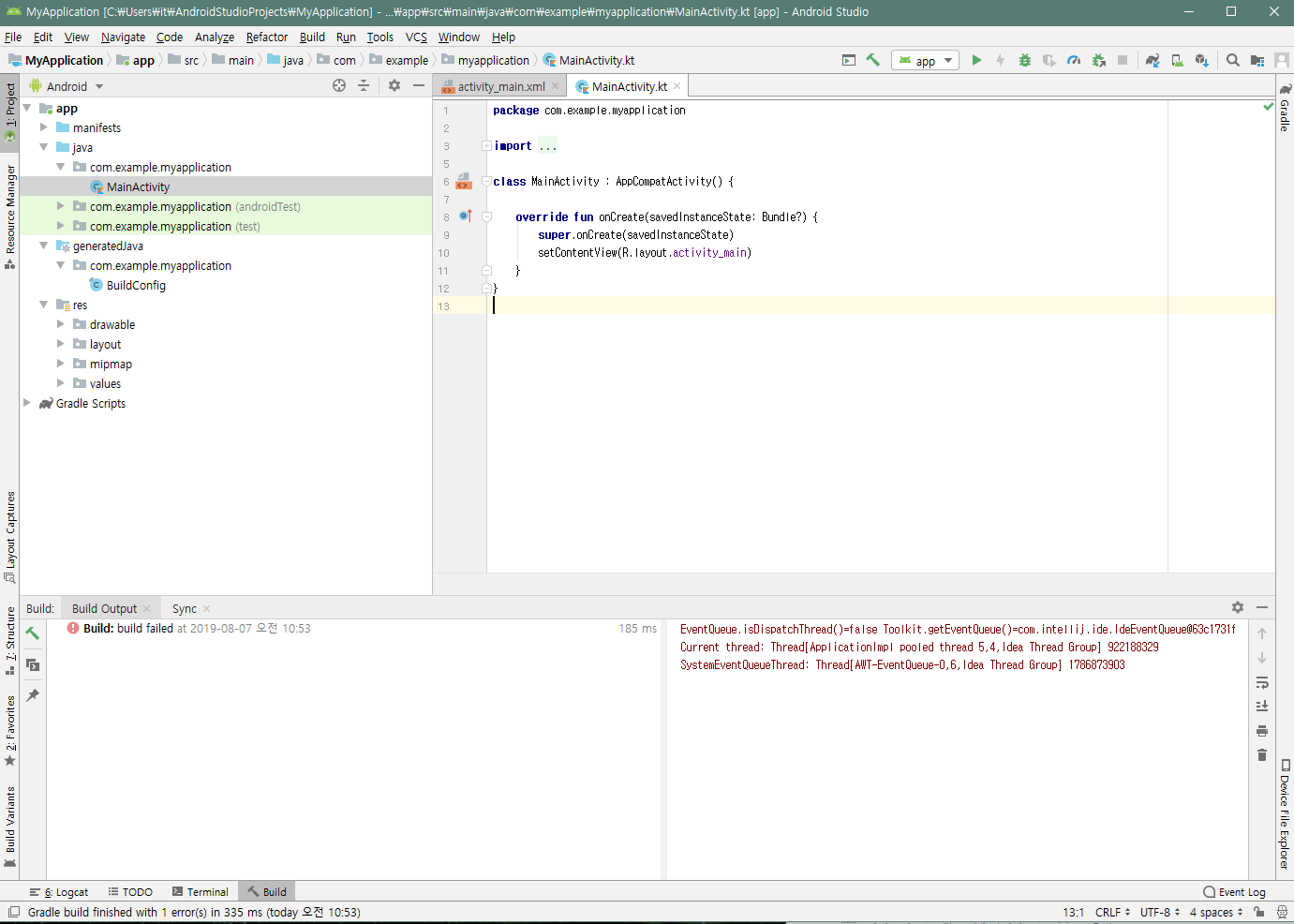The height and width of the screenshot is (924, 1294).
Task: Sync project with Gradle files icon
Action: click(1153, 60)
